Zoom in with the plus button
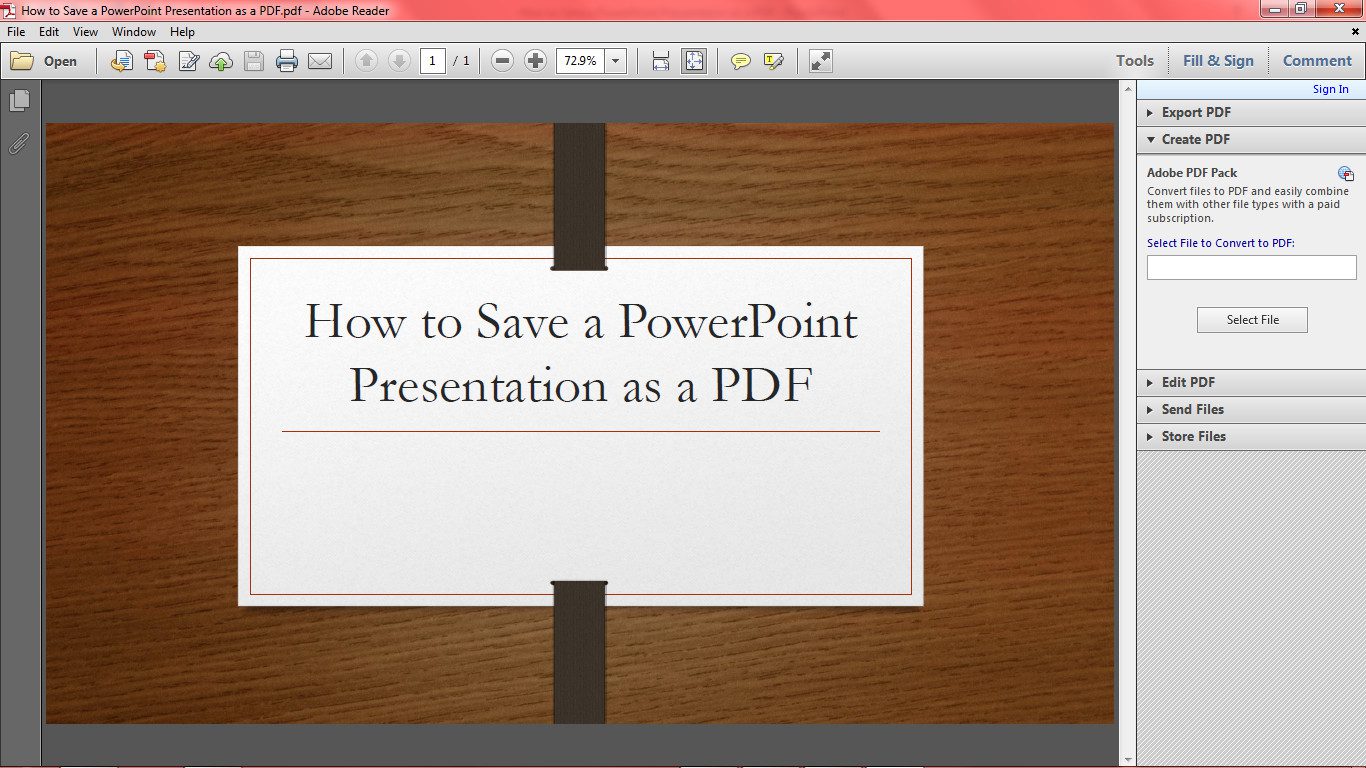1366x768 pixels. [535, 61]
